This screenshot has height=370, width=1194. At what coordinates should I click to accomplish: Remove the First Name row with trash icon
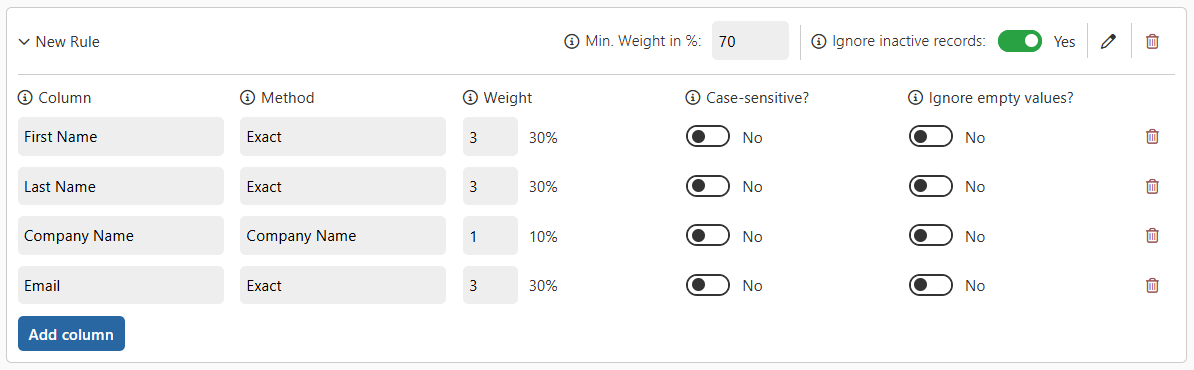click(1152, 137)
